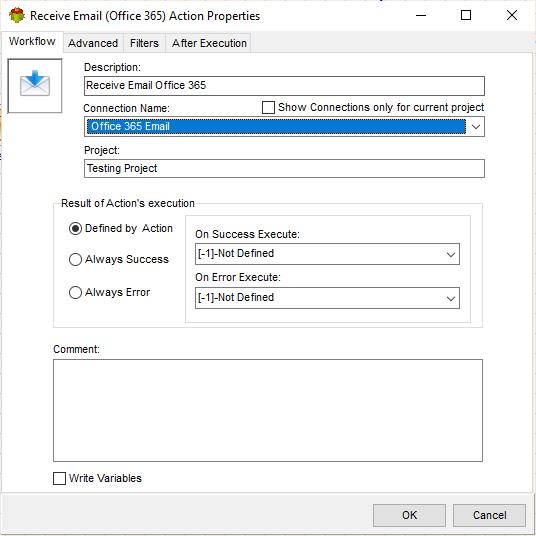Open the On Error Execute dropdown

coord(327,298)
